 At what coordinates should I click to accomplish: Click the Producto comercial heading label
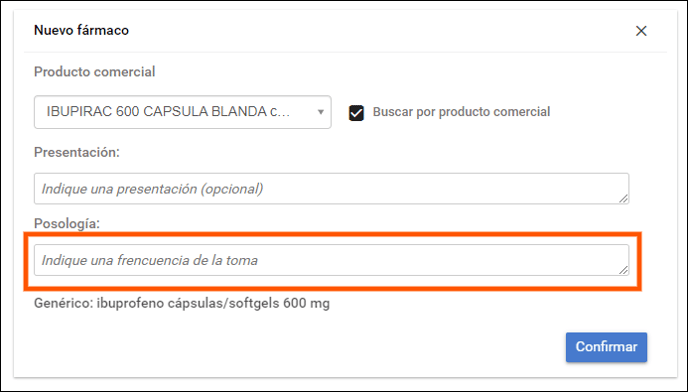point(94,72)
